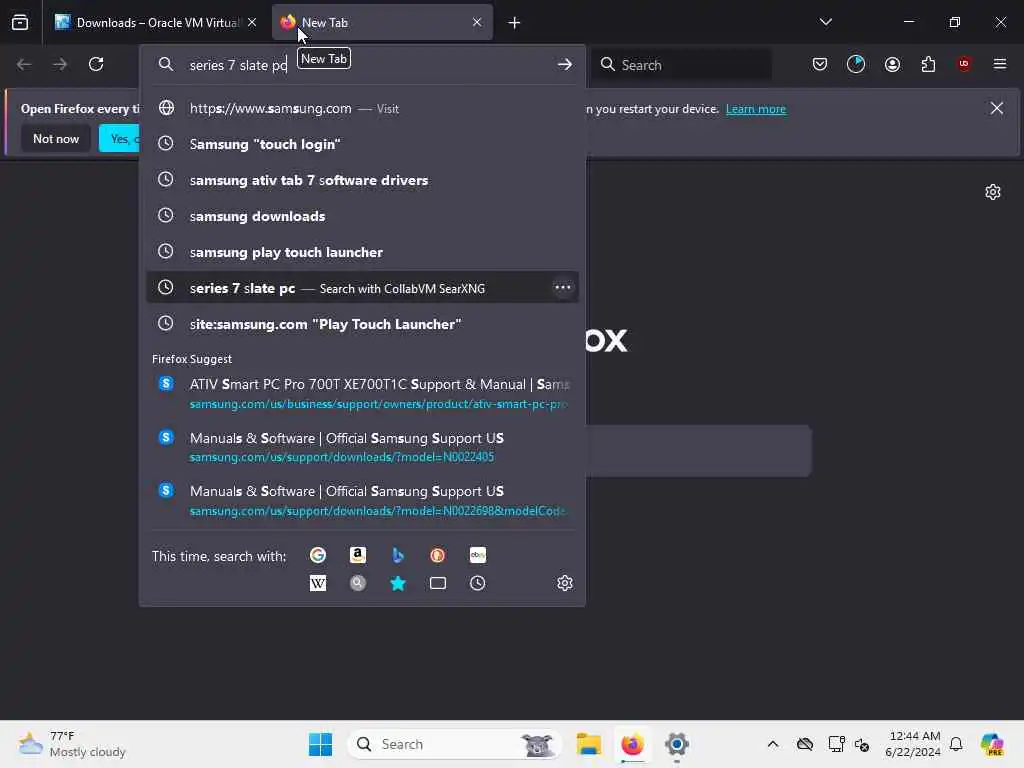
Task: Open new tab page settings gear
Action: pos(993,192)
